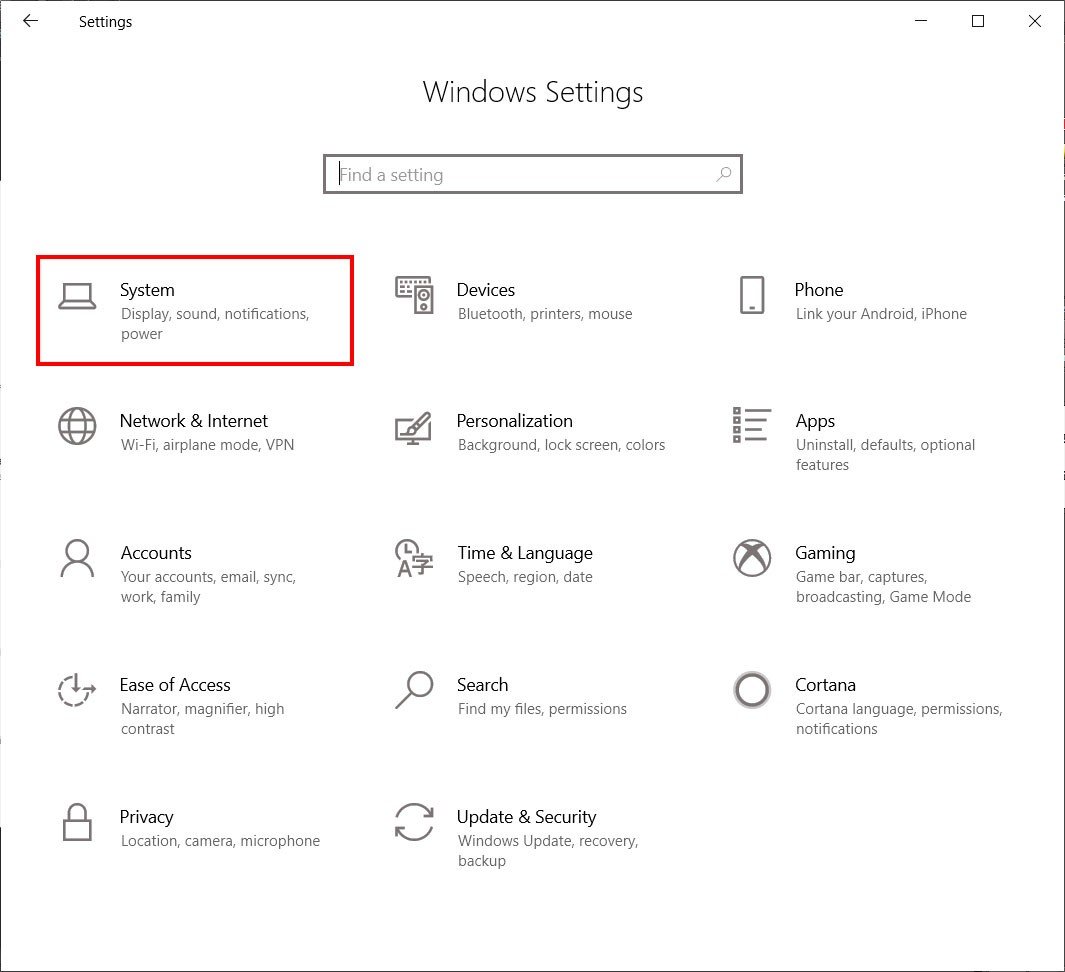The width and height of the screenshot is (1065, 972).
Task: Select the Ease of Access icon
Action: [77, 689]
